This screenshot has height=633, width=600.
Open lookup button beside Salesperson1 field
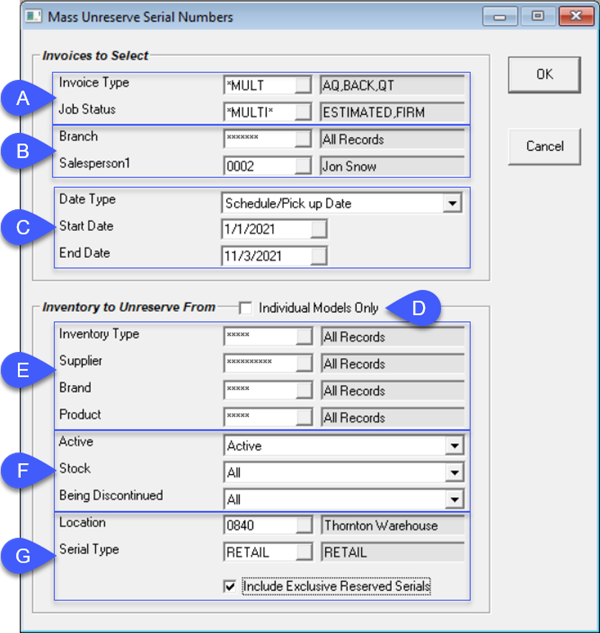[302, 166]
